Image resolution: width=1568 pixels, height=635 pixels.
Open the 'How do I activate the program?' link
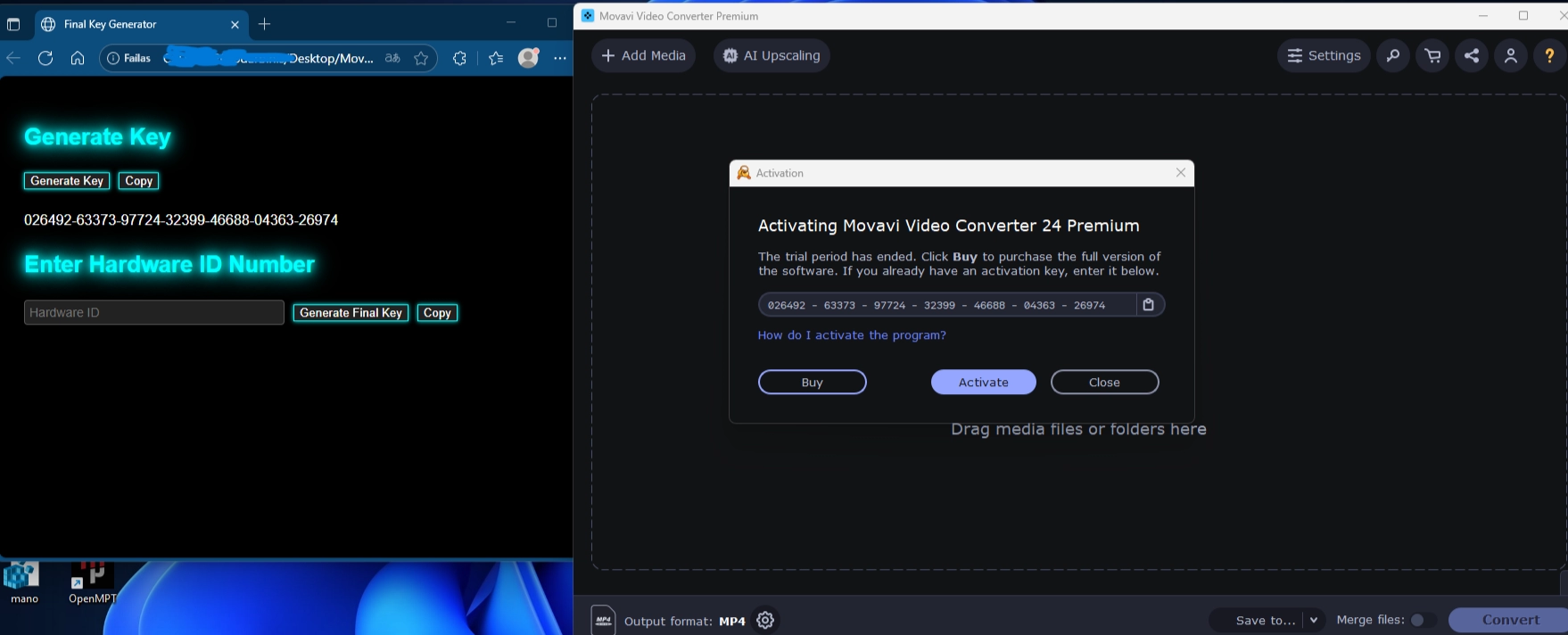coord(852,335)
